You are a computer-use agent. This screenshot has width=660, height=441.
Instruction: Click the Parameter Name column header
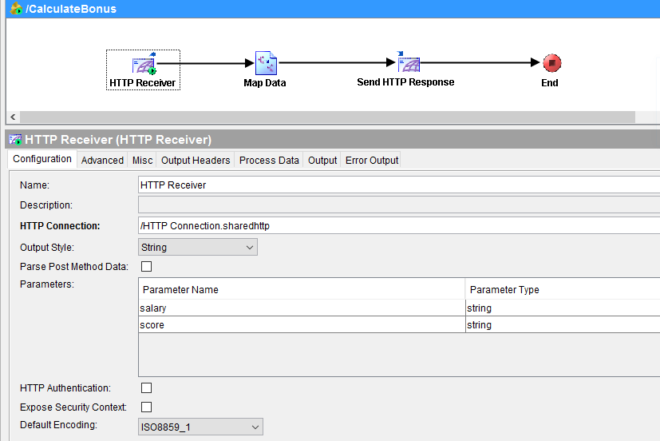302,290
